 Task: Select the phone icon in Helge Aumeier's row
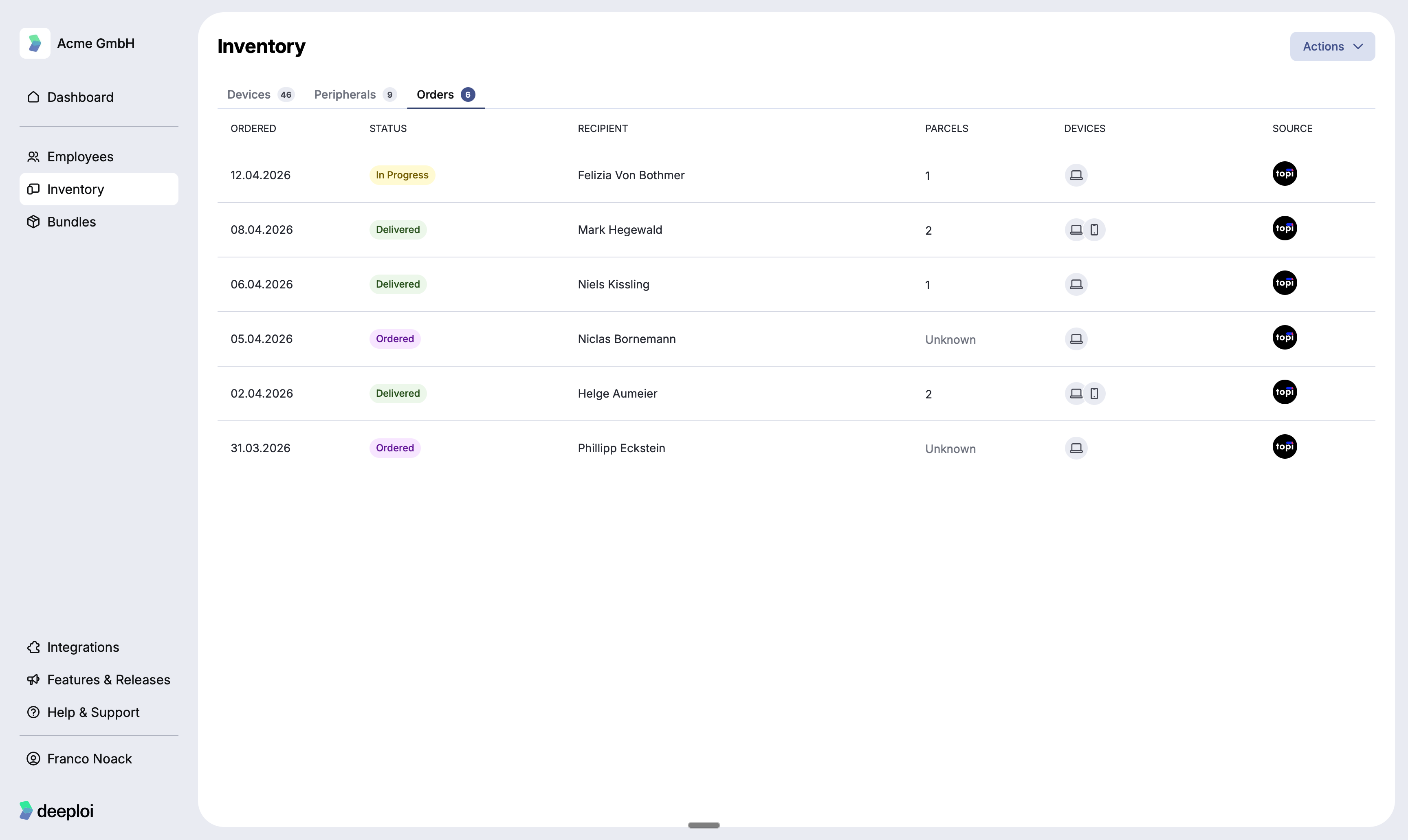pos(1094,394)
